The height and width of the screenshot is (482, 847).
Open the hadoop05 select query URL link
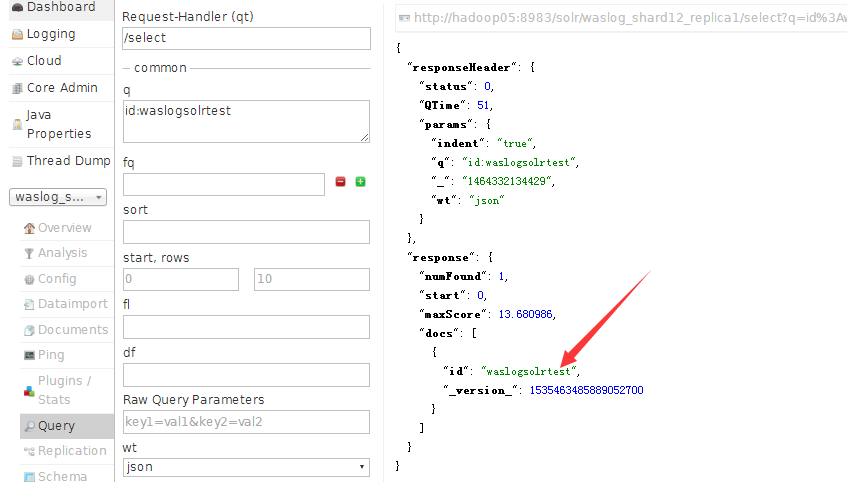click(630, 18)
